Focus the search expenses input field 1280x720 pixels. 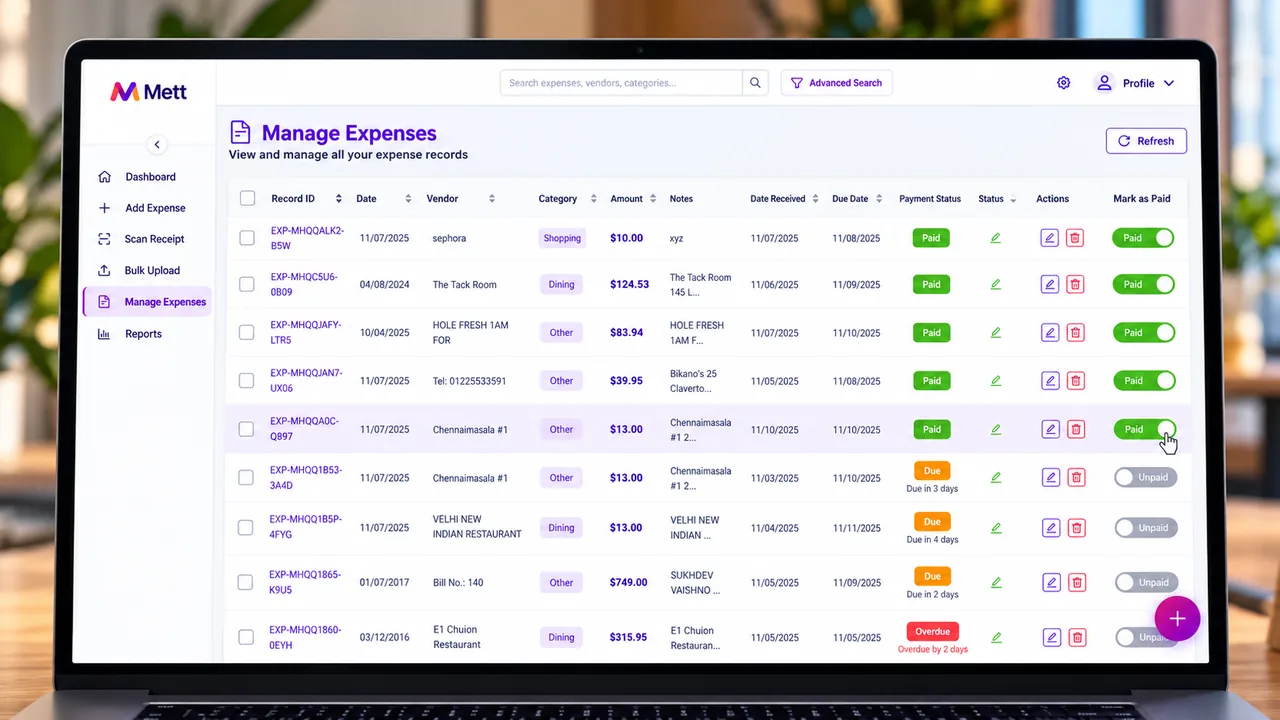click(x=621, y=83)
